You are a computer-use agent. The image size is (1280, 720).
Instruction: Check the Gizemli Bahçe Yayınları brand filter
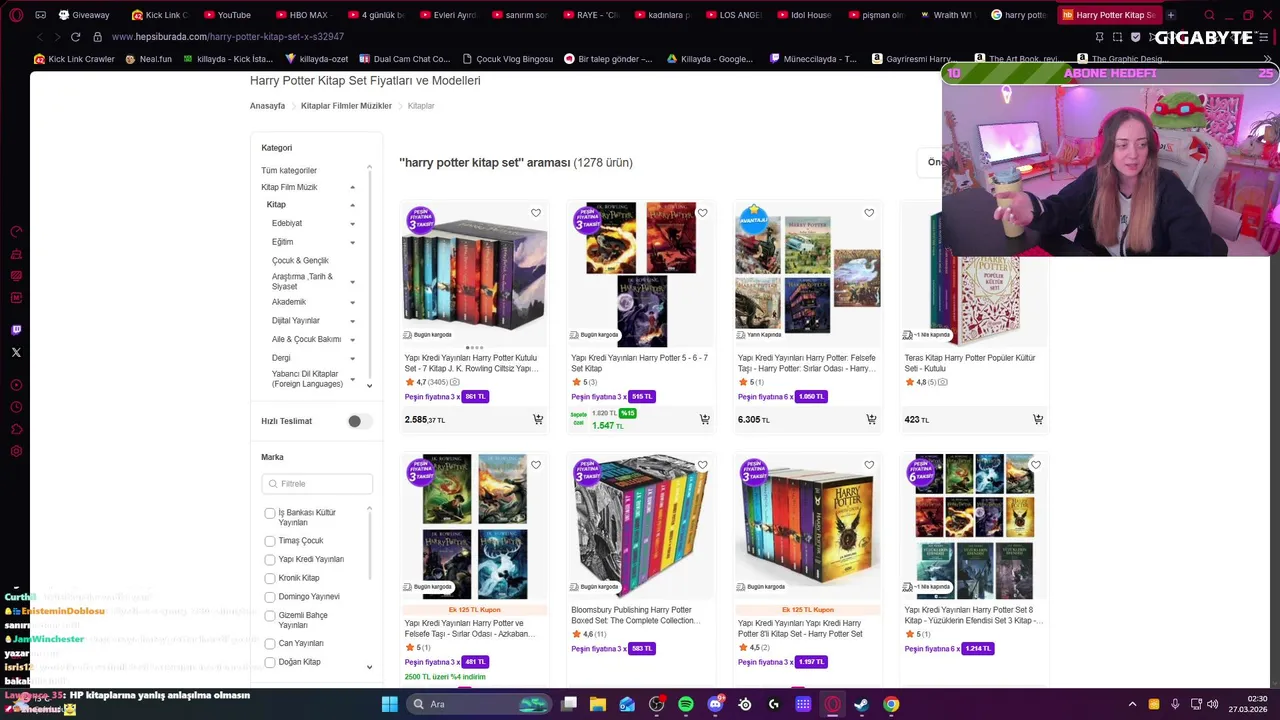coord(270,616)
